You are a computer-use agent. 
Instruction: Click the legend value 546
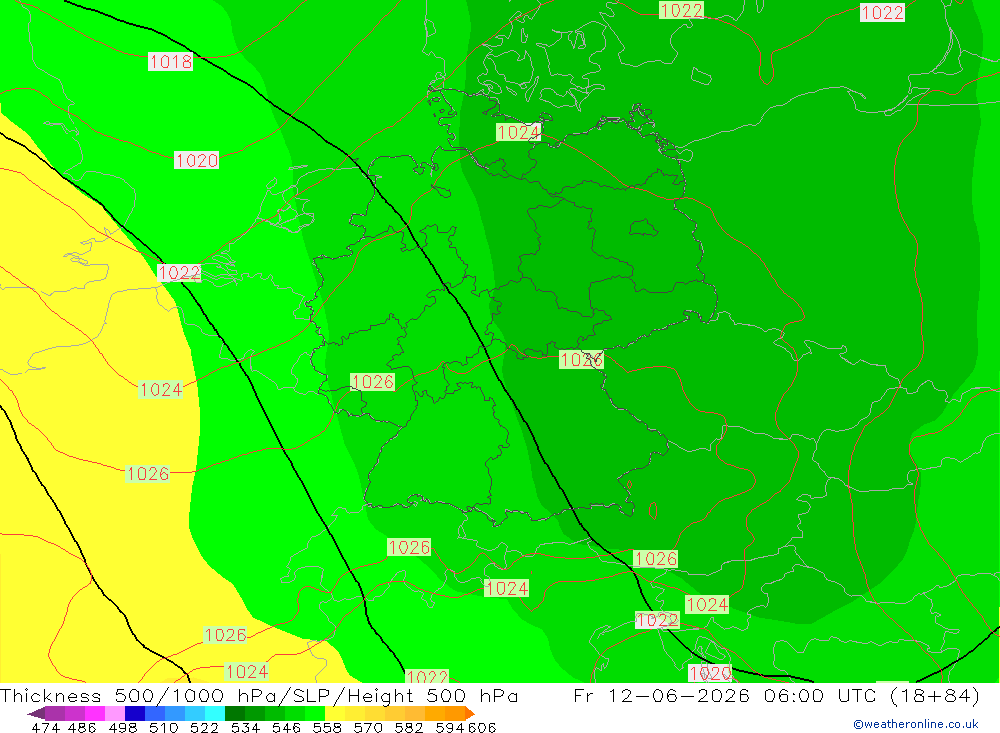click(x=286, y=727)
